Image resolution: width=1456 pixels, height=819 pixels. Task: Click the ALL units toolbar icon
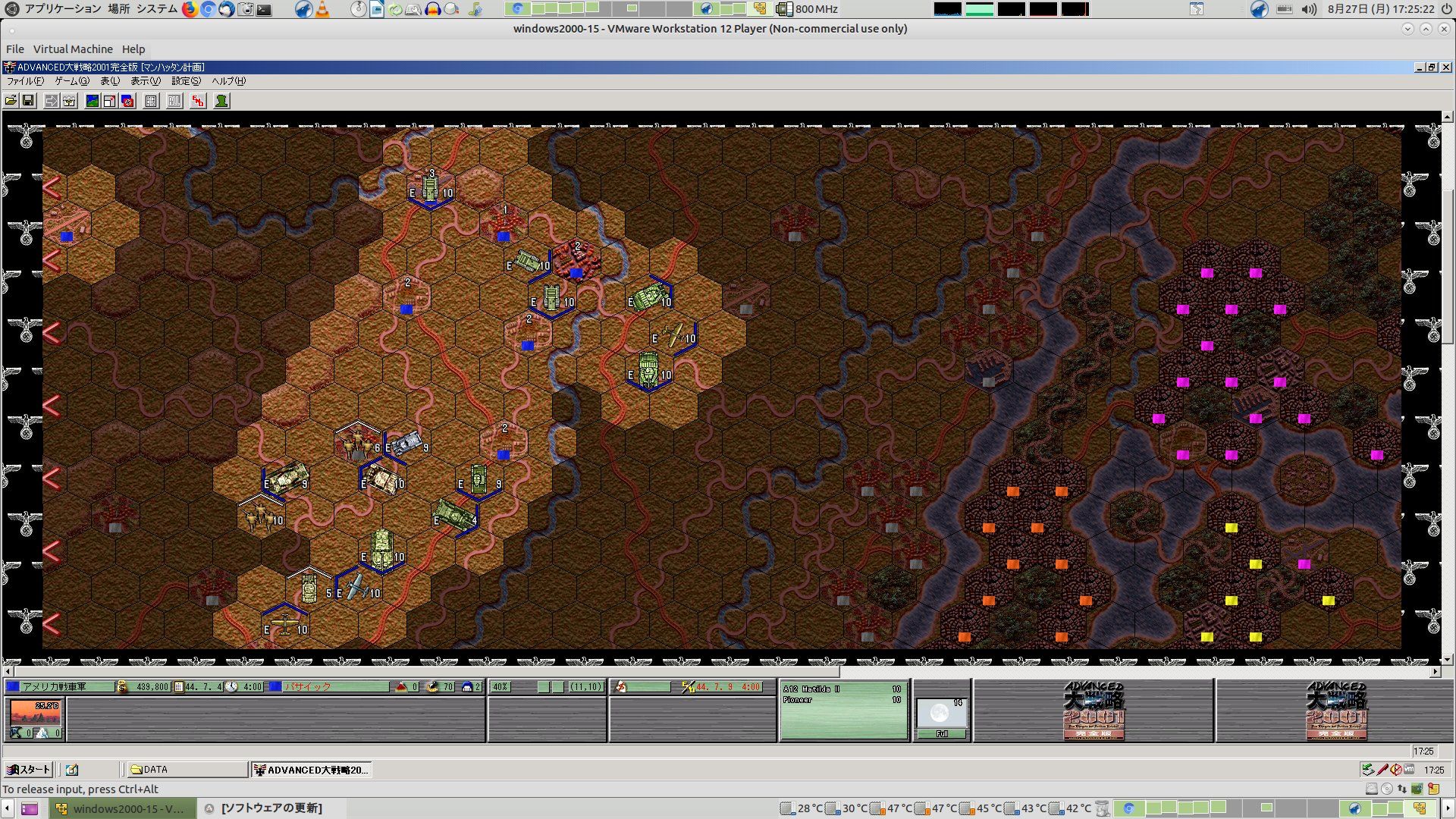coord(174,101)
